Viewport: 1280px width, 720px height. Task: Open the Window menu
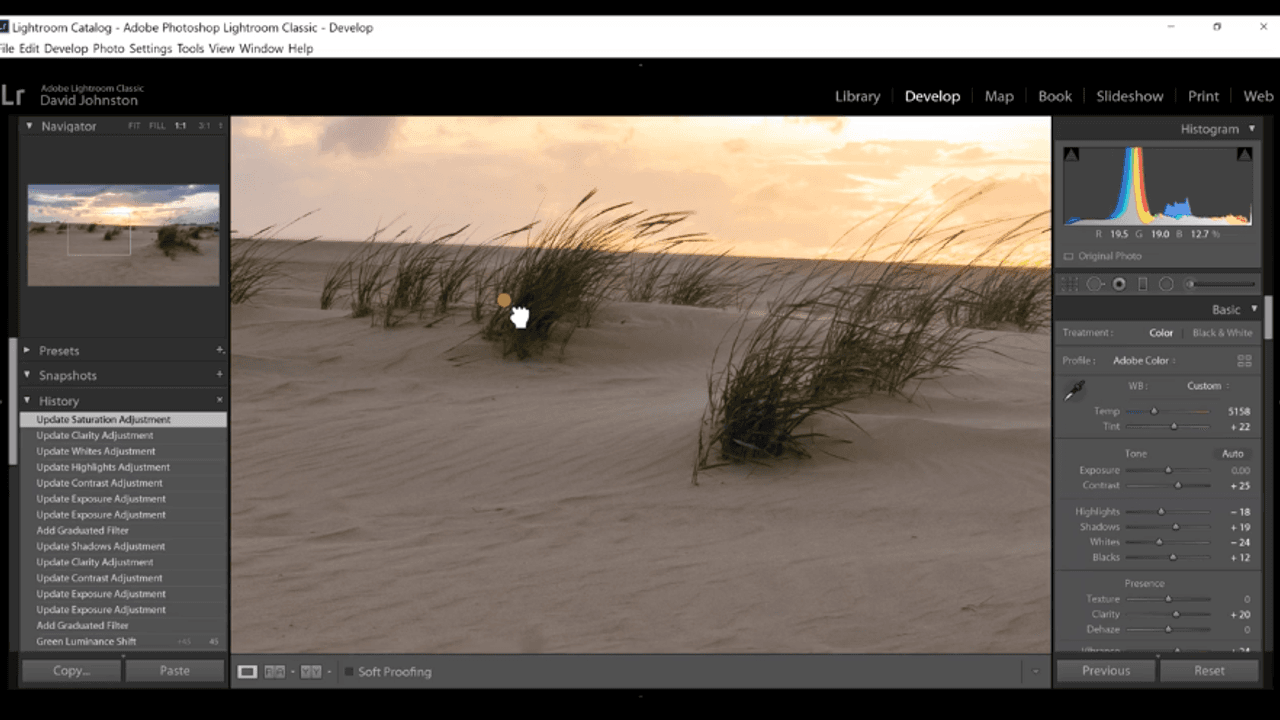click(x=261, y=48)
